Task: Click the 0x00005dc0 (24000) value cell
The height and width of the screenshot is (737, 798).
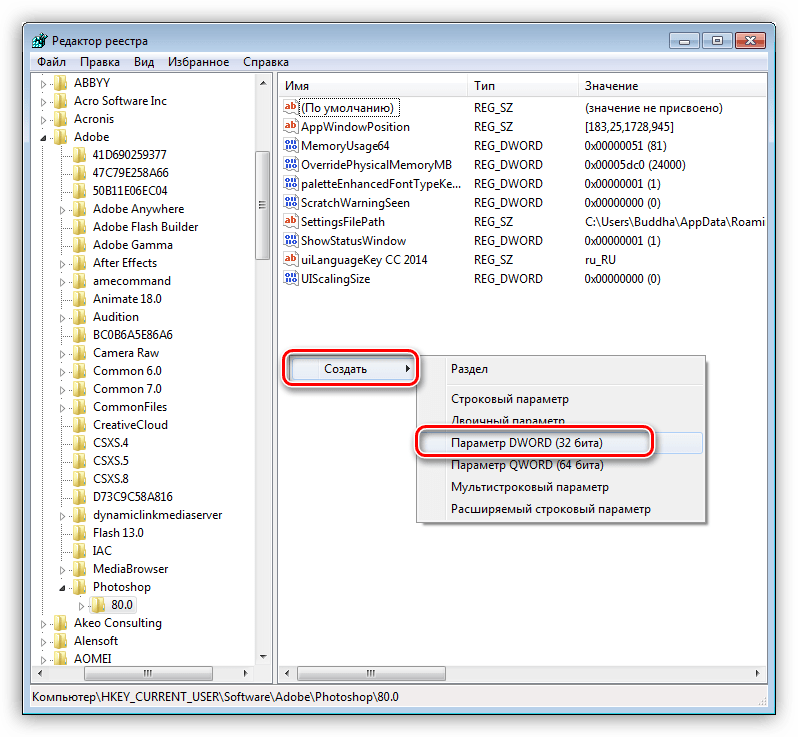Action: pyautogui.click(x=635, y=164)
